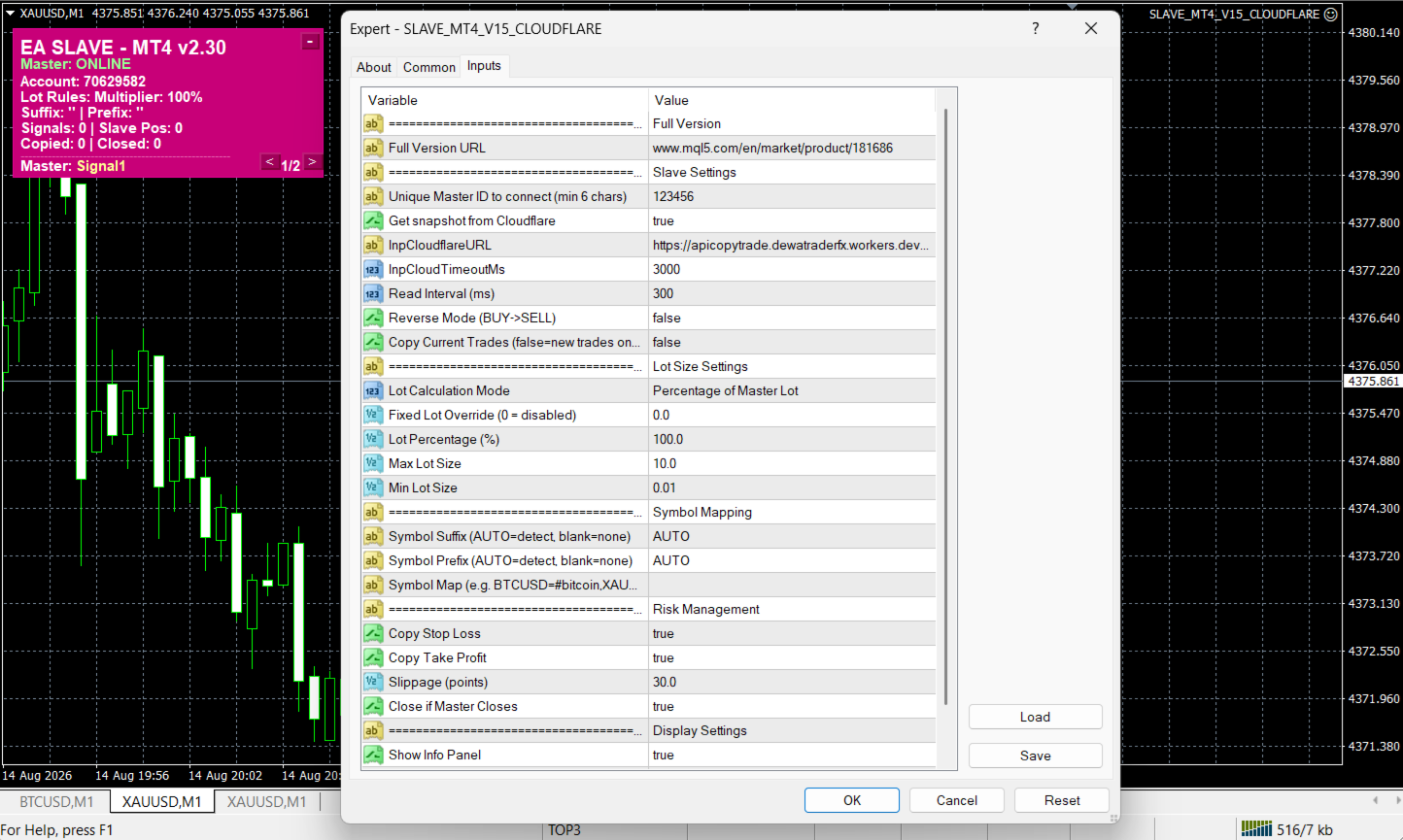Open Show Info Panel value true

pos(792,755)
